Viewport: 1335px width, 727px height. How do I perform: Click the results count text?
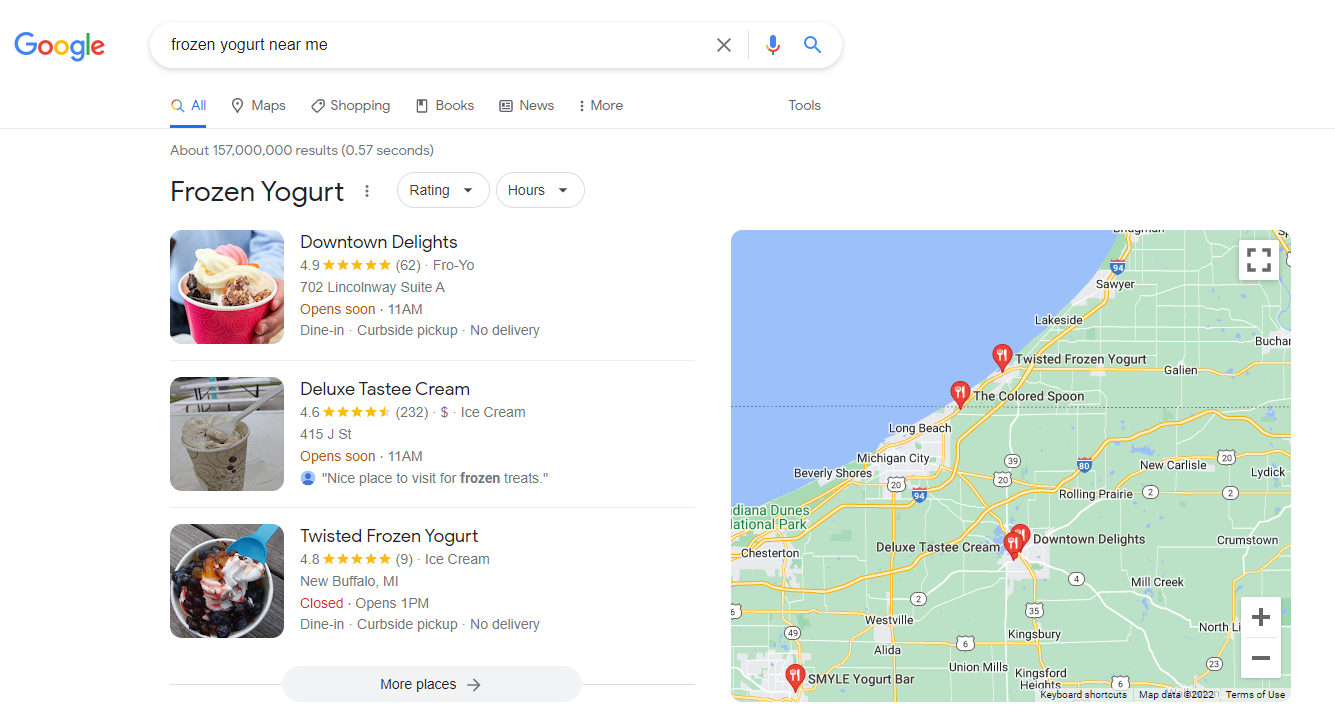click(302, 150)
